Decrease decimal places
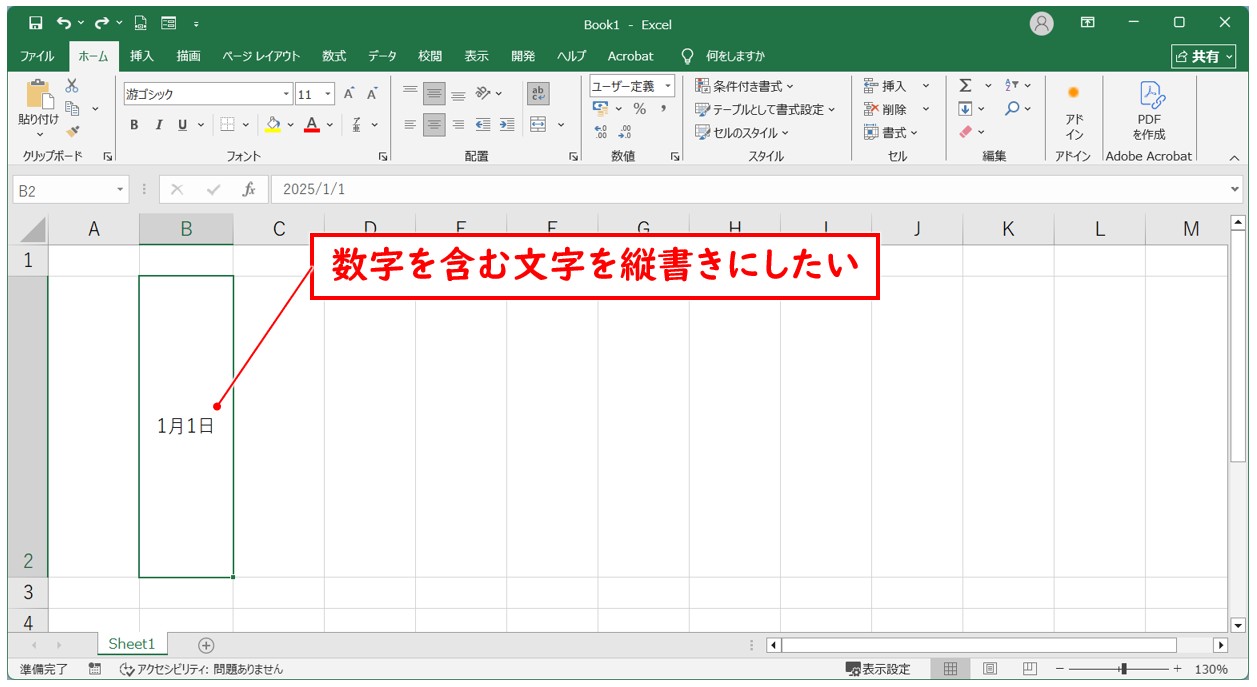This screenshot has height=687, width=1257. point(625,131)
